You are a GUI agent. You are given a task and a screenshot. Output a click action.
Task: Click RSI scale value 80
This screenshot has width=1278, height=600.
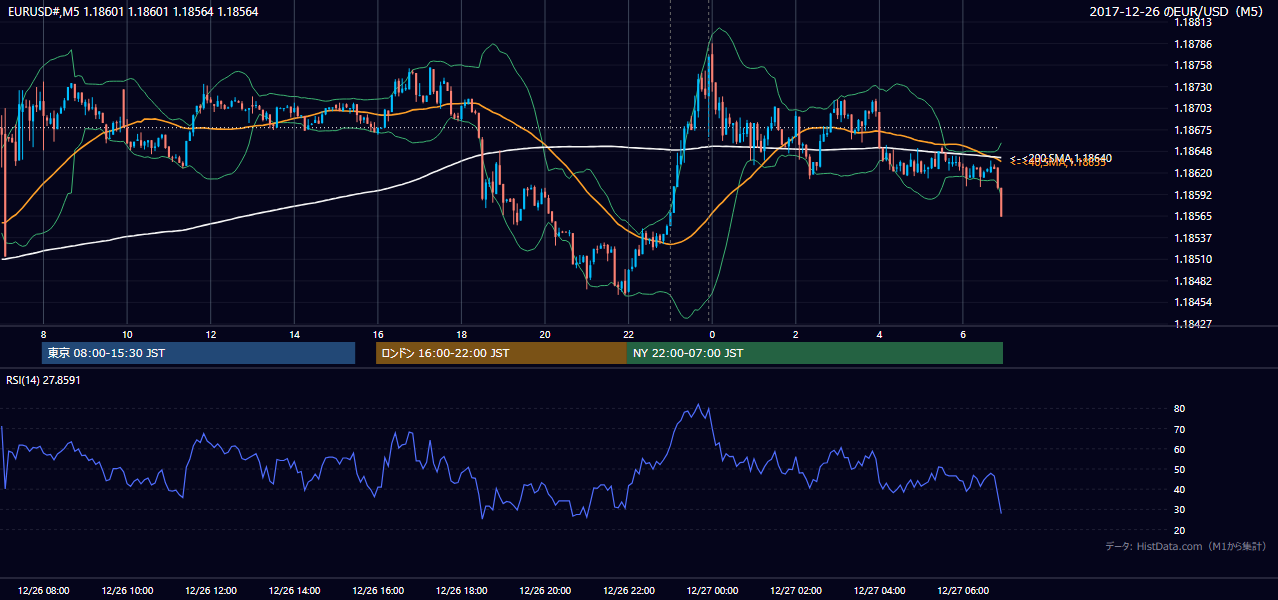1179,409
